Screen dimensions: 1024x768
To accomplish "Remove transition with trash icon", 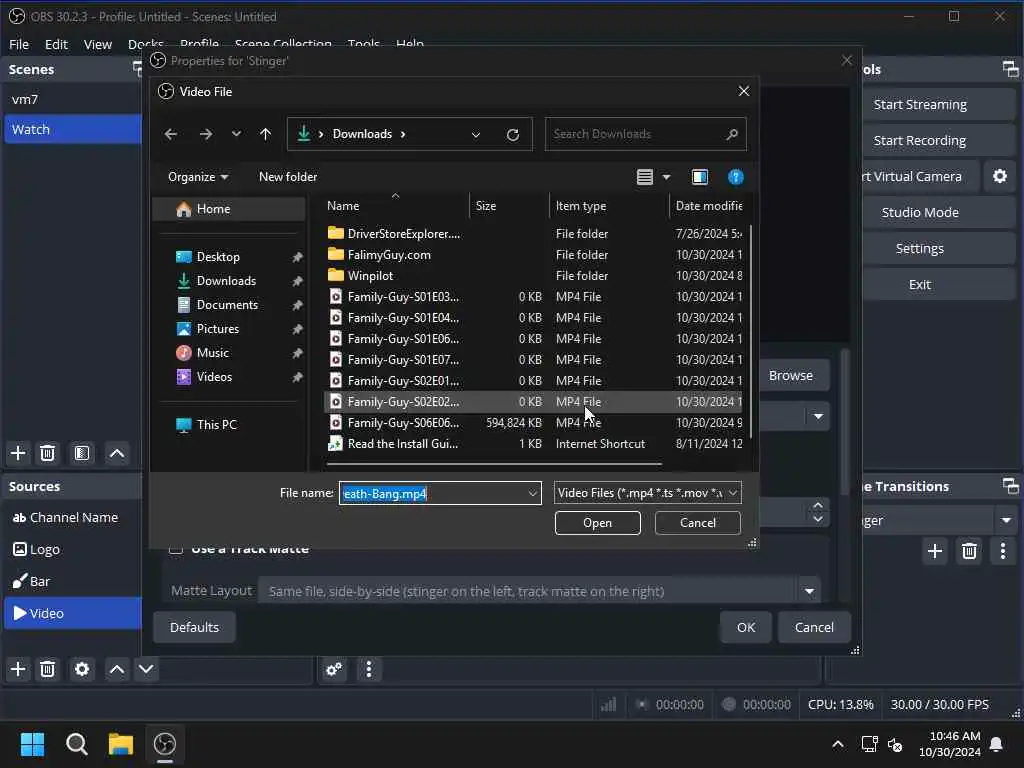I will [x=969, y=551].
